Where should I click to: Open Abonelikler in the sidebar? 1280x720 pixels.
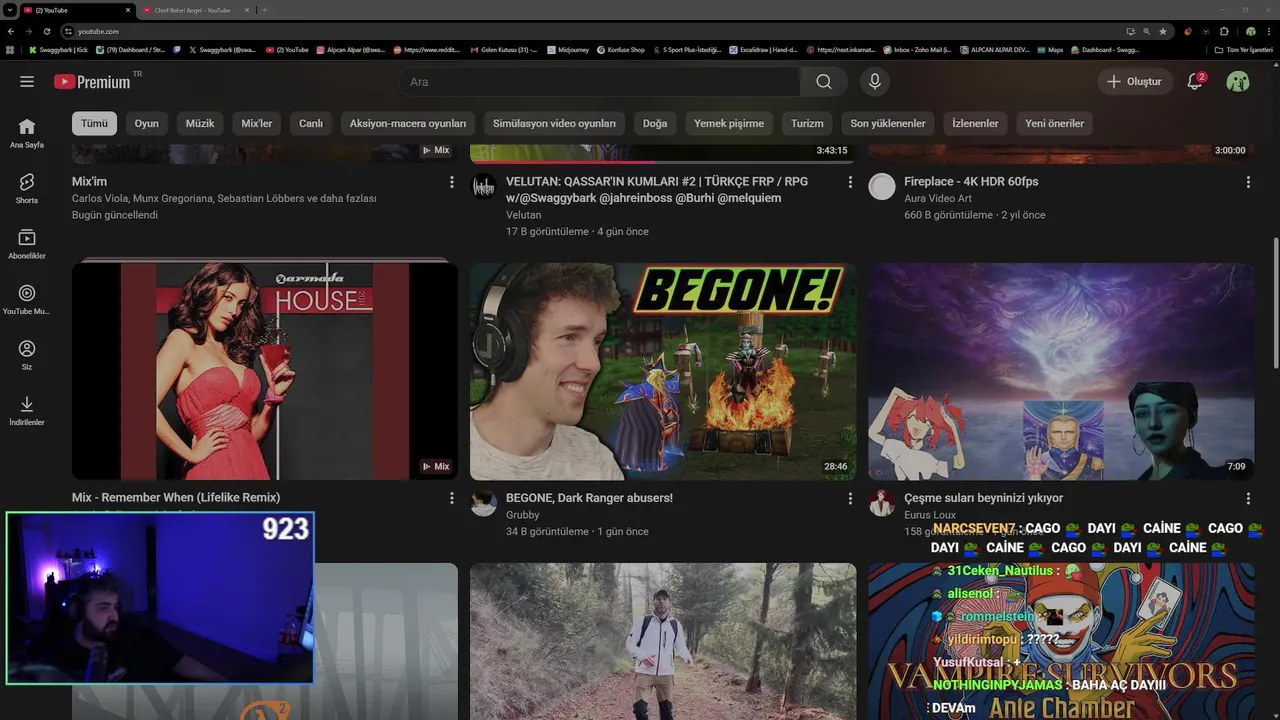click(27, 244)
